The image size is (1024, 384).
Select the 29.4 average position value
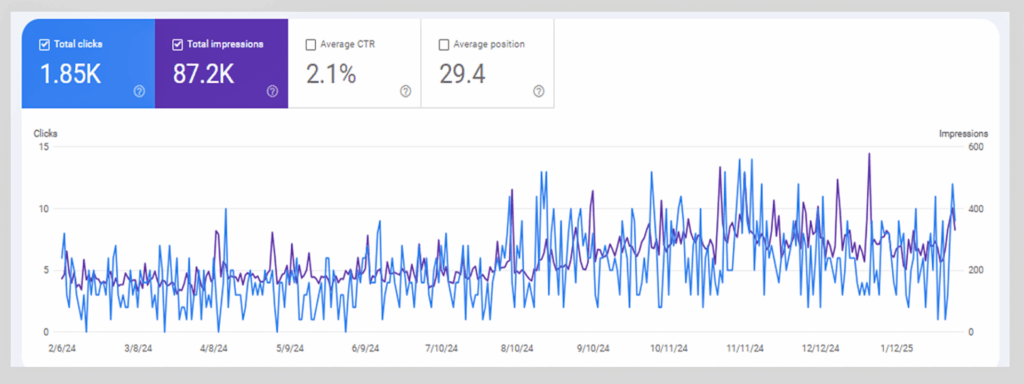click(462, 74)
